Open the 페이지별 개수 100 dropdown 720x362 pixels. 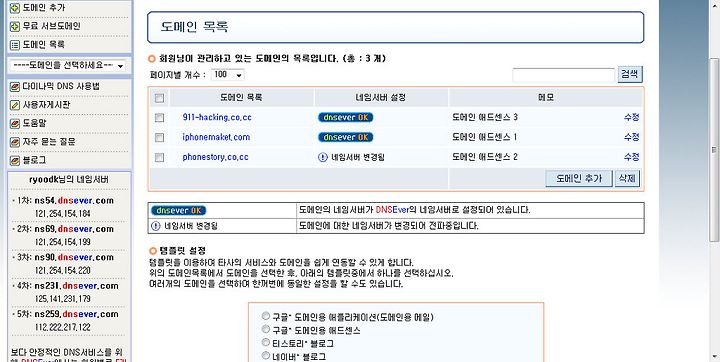tap(228, 74)
